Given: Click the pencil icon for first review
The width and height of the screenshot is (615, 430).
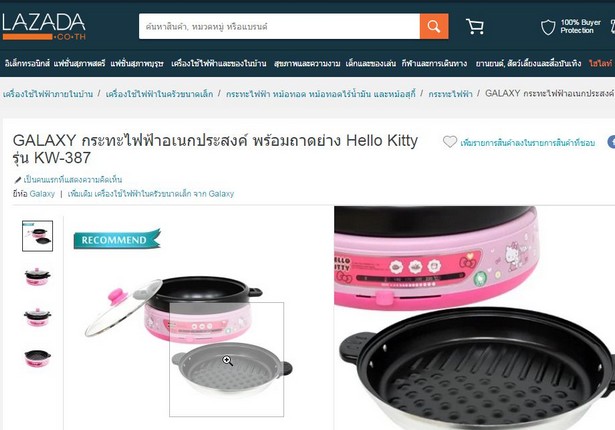Looking at the screenshot, I should click(18, 180).
